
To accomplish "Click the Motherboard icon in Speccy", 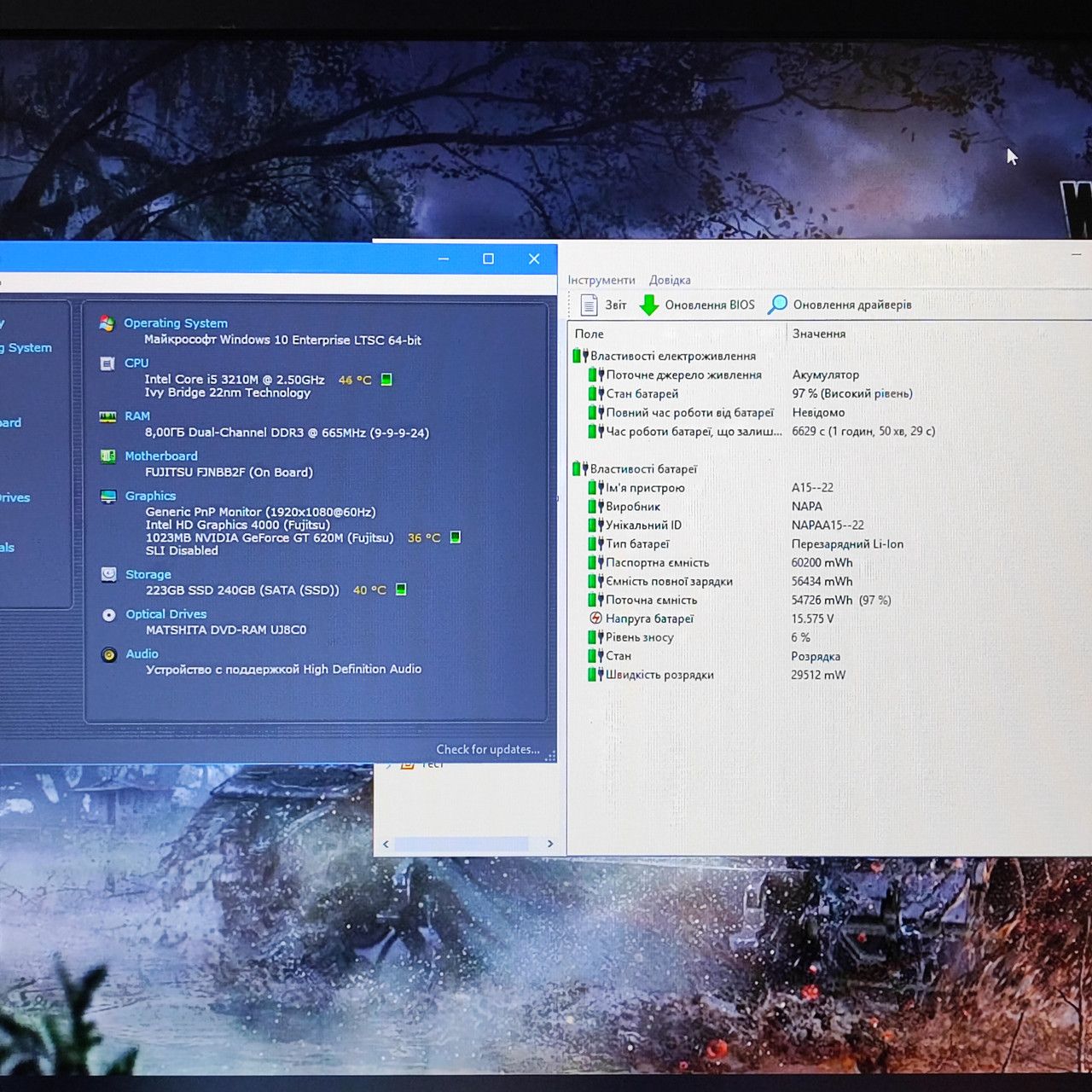I will click(107, 456).
